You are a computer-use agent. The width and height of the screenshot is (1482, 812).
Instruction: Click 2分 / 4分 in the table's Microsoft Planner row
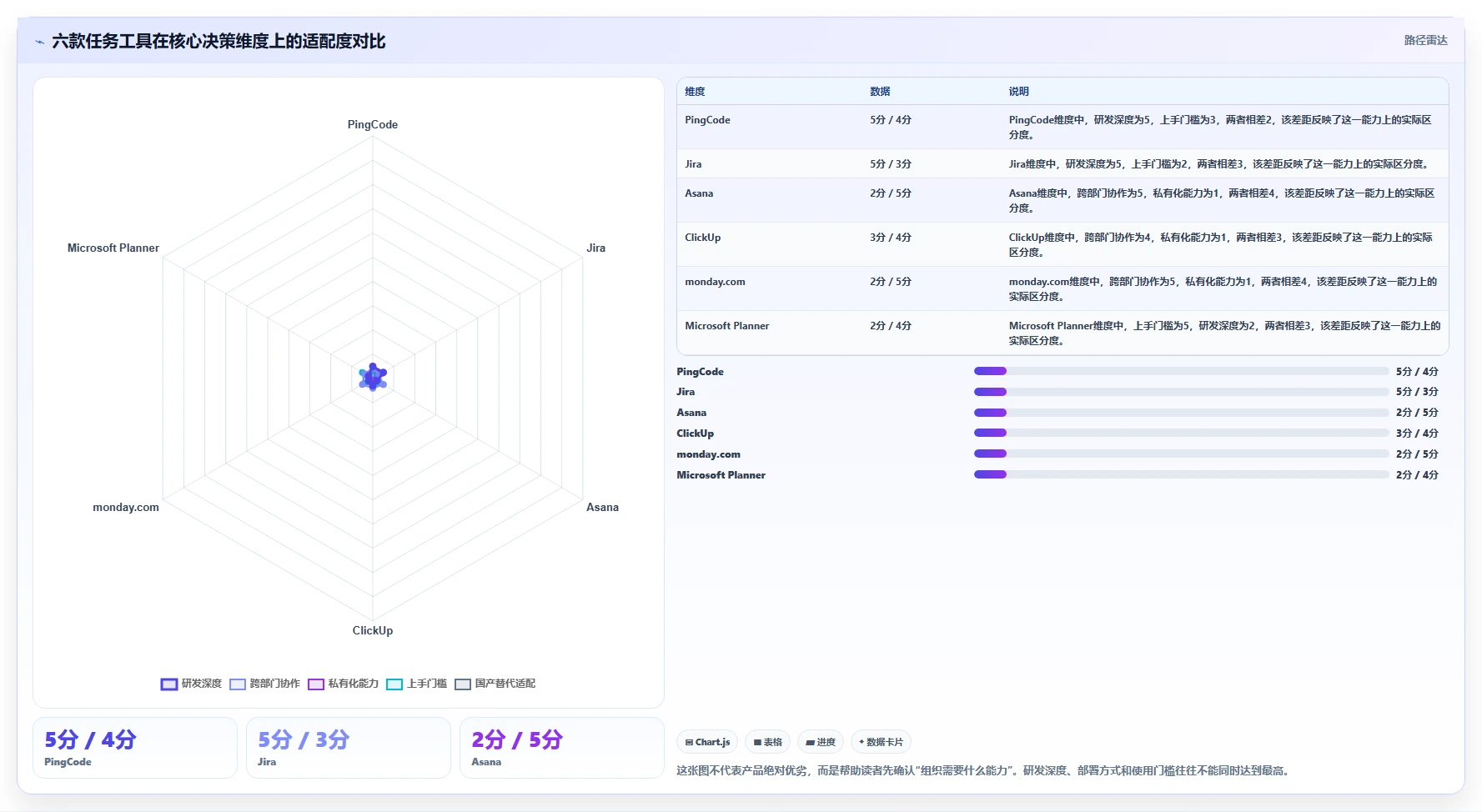(891, 326)
